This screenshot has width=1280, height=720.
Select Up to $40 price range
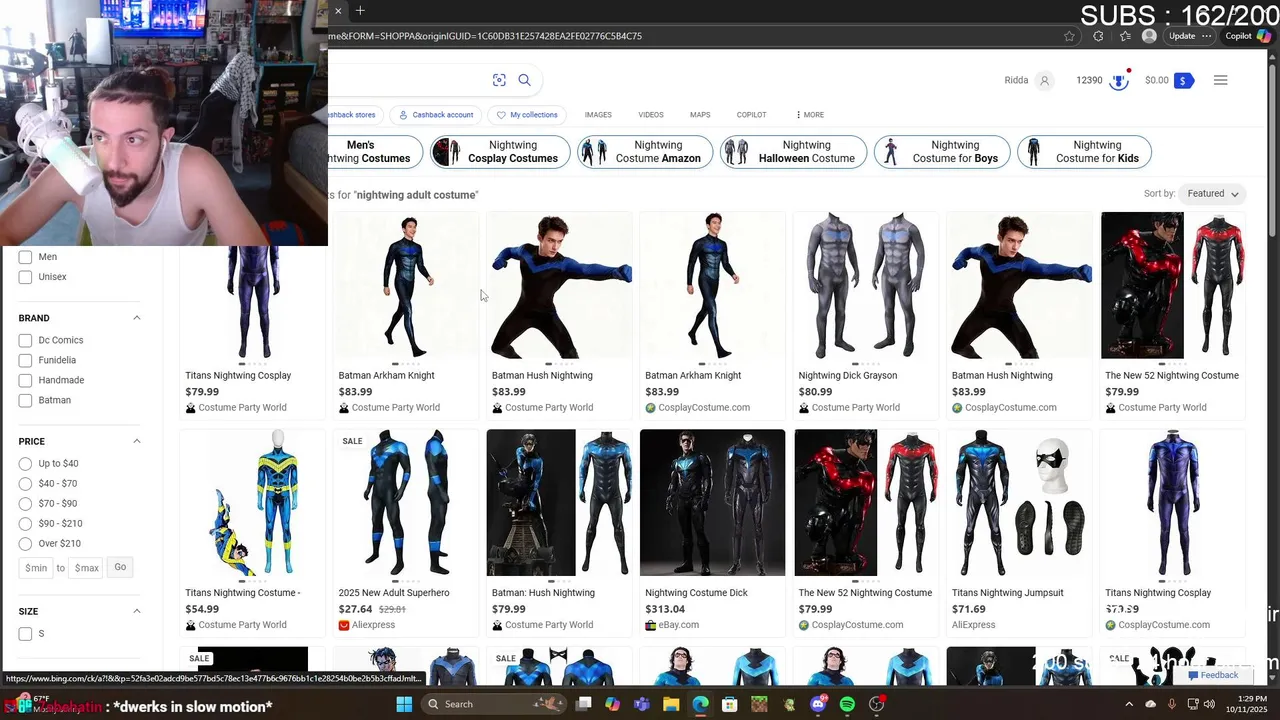coord(25,464)
